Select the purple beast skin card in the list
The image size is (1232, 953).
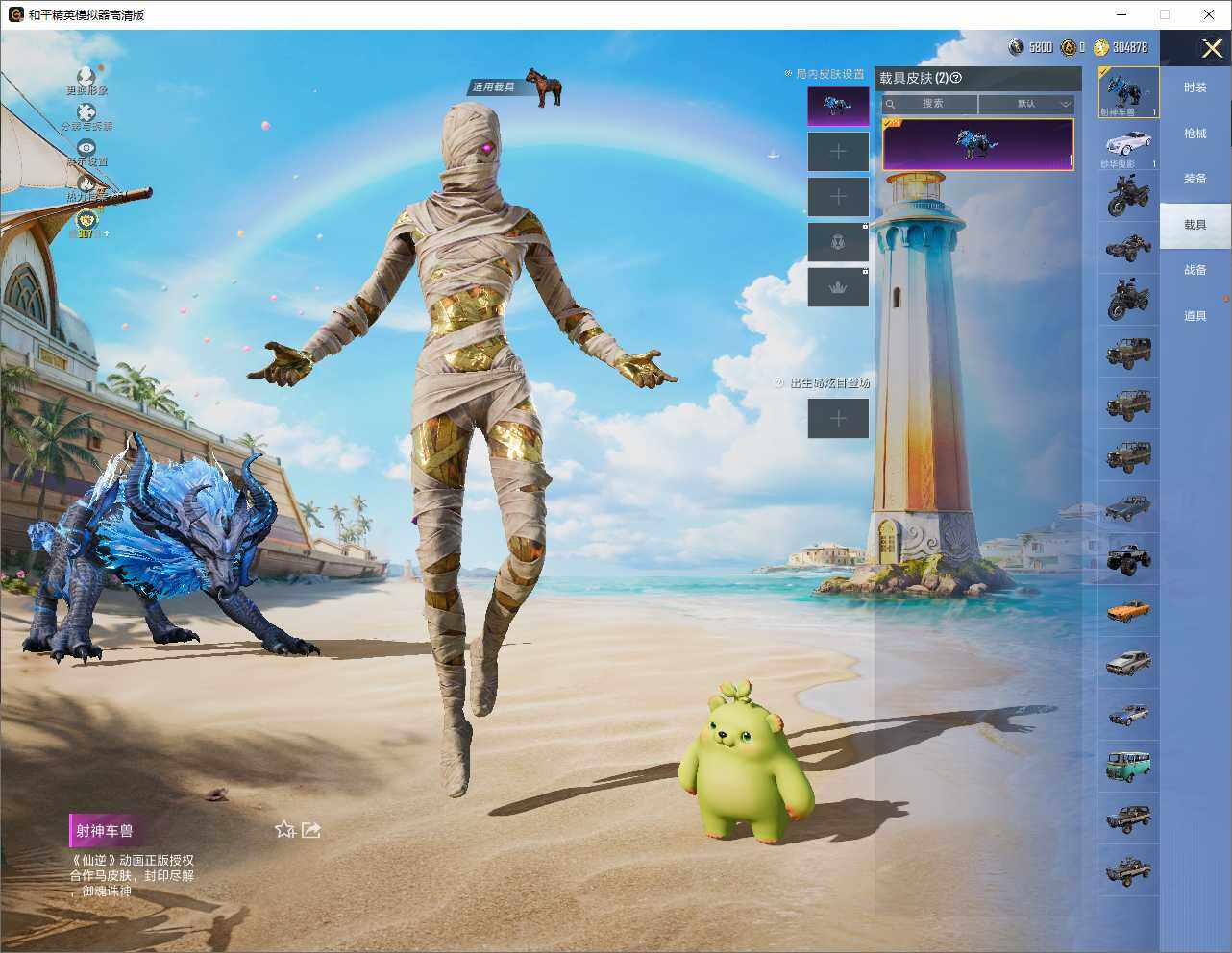click(977, 144)
